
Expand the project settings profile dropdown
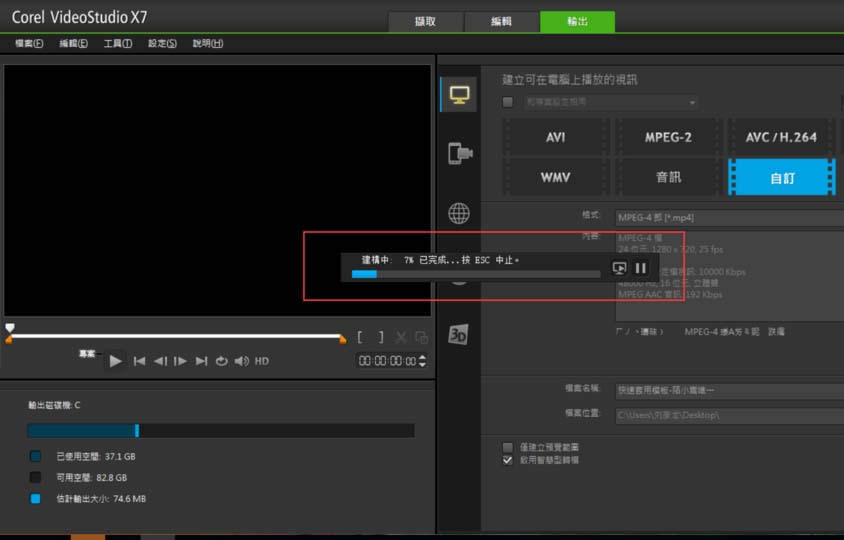coord(692,102)
